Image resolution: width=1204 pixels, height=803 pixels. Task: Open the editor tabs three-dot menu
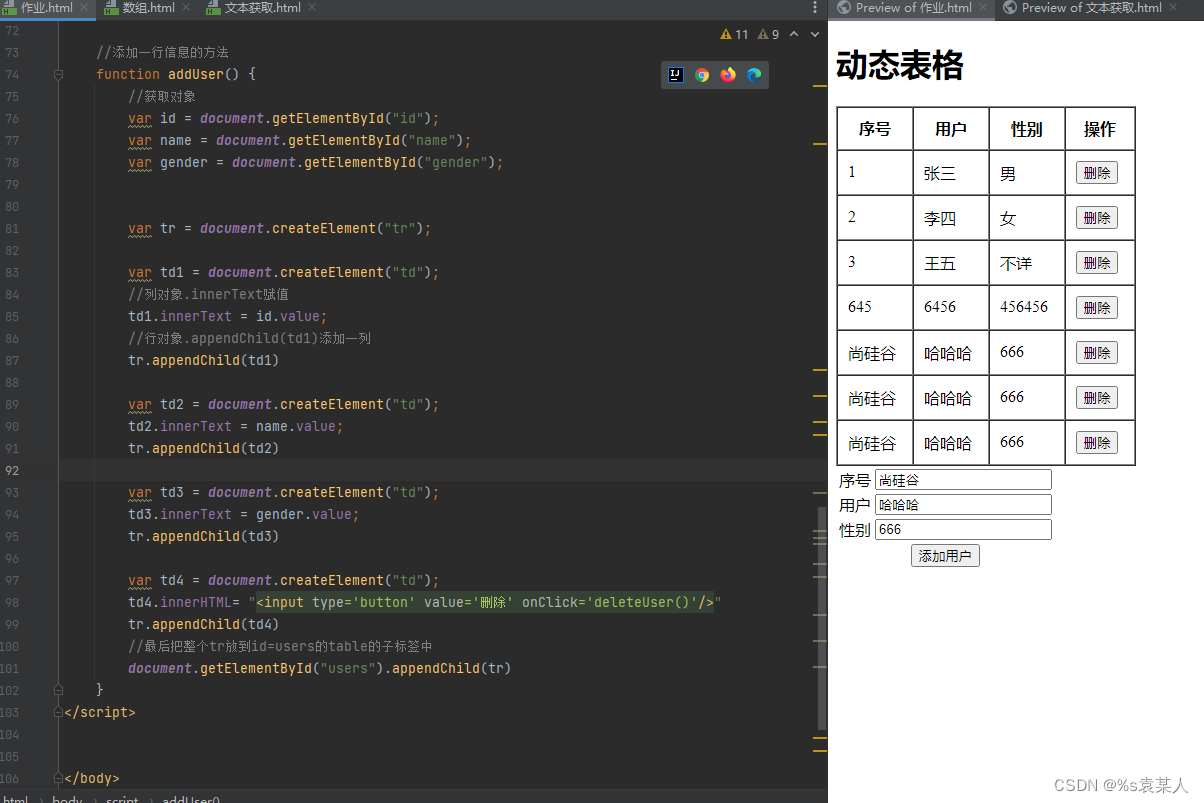[815, 8]
